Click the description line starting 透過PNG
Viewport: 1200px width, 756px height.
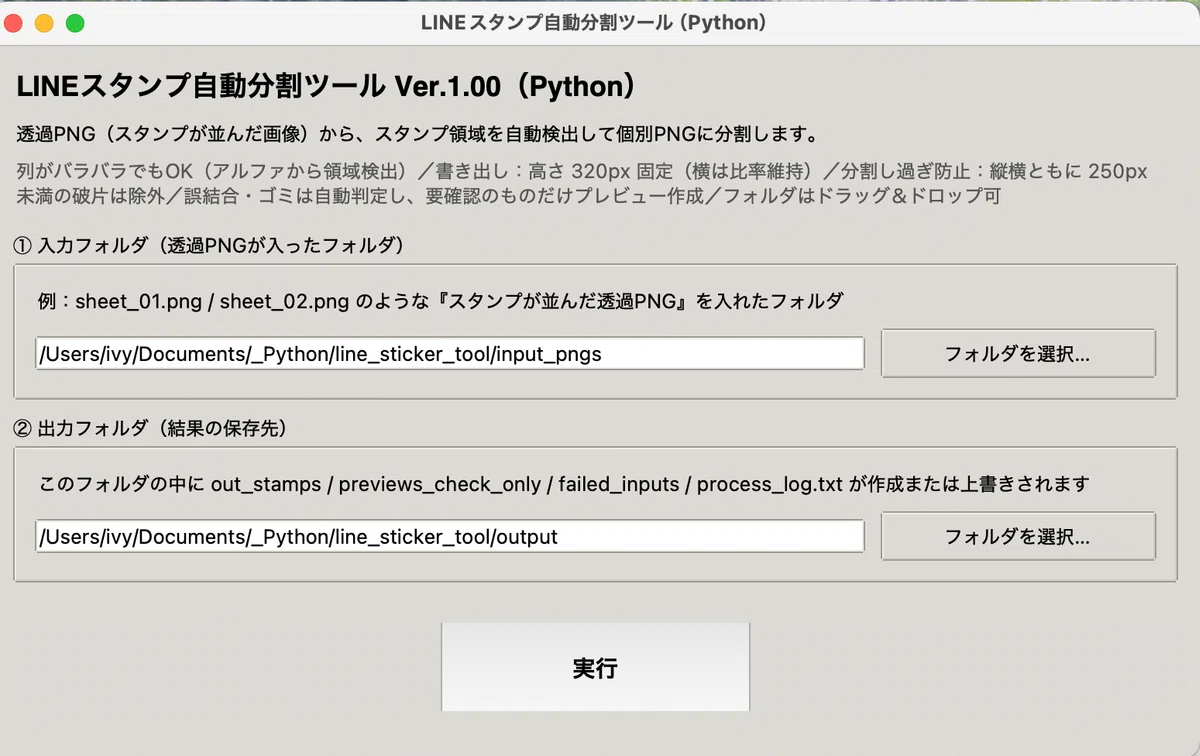coord(418,134)
